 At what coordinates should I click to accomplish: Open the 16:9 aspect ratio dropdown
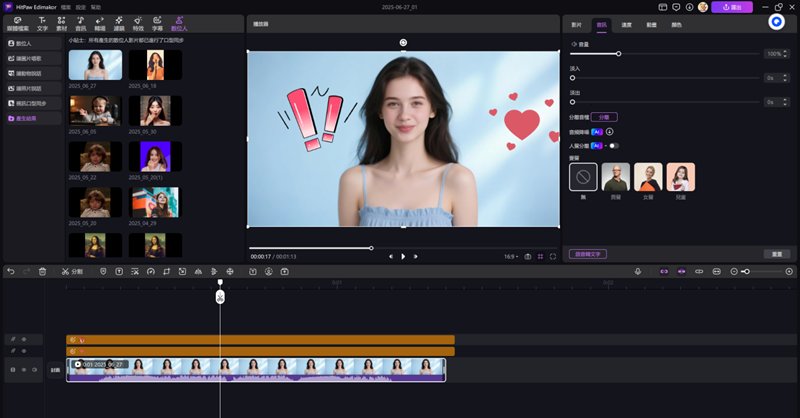(510, 256)
